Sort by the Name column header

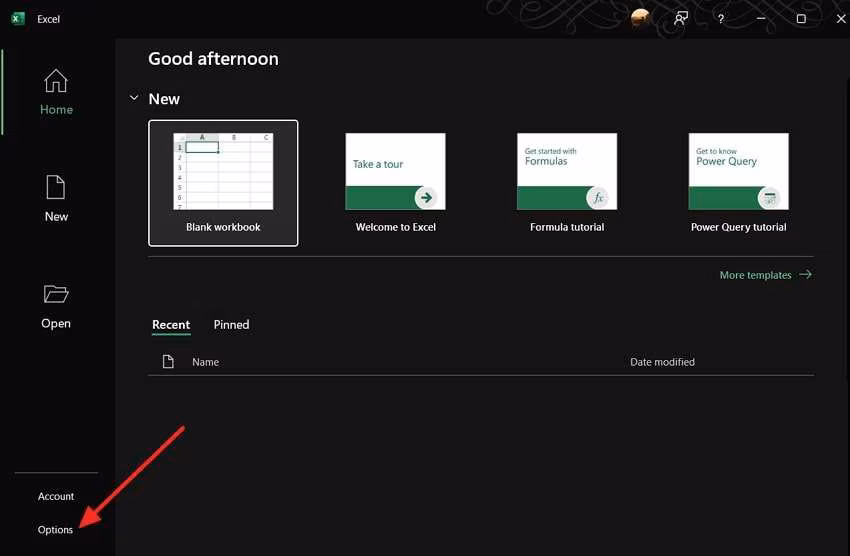(x=205, y=362)
